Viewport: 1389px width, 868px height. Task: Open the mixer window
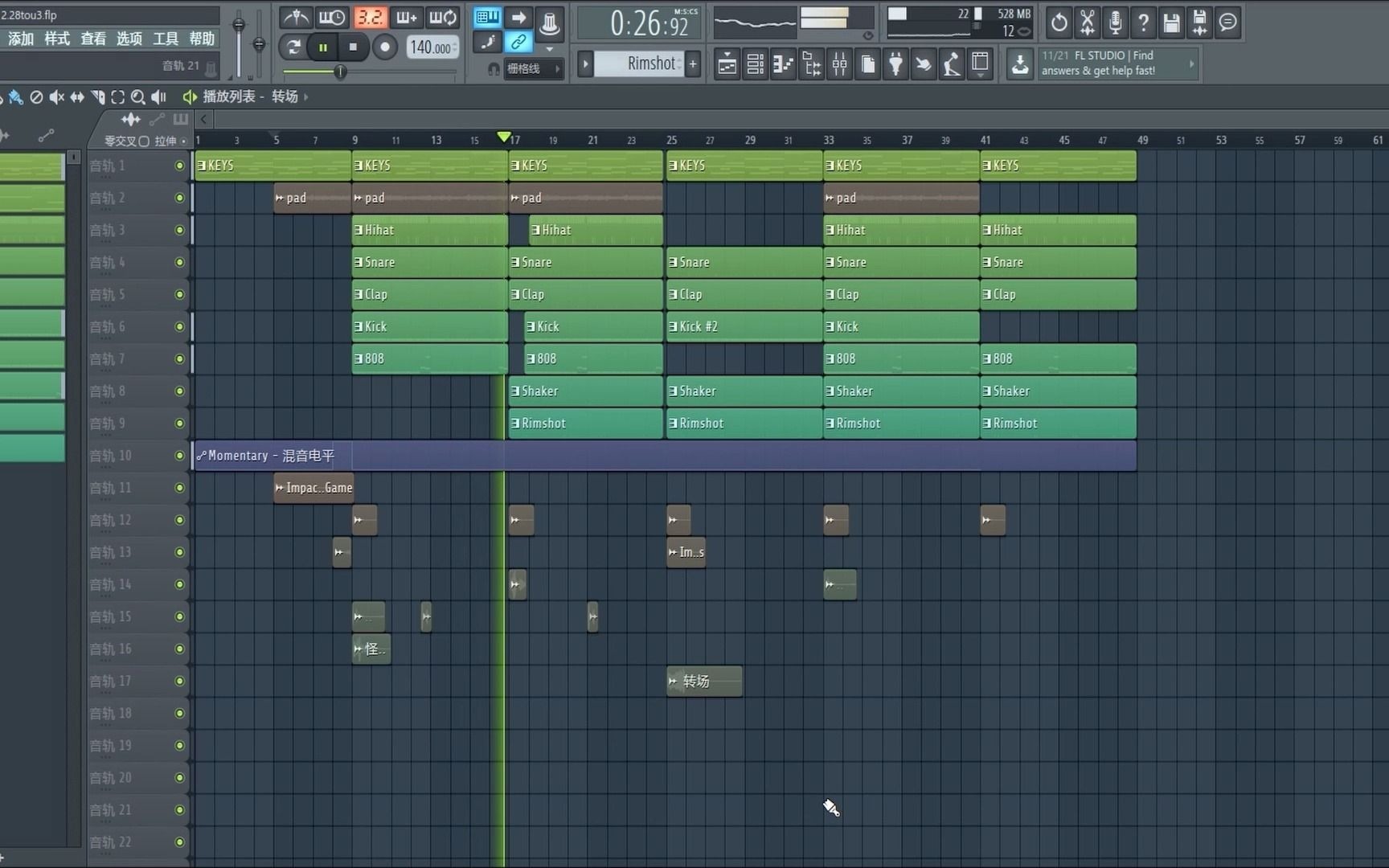(839, 63)
